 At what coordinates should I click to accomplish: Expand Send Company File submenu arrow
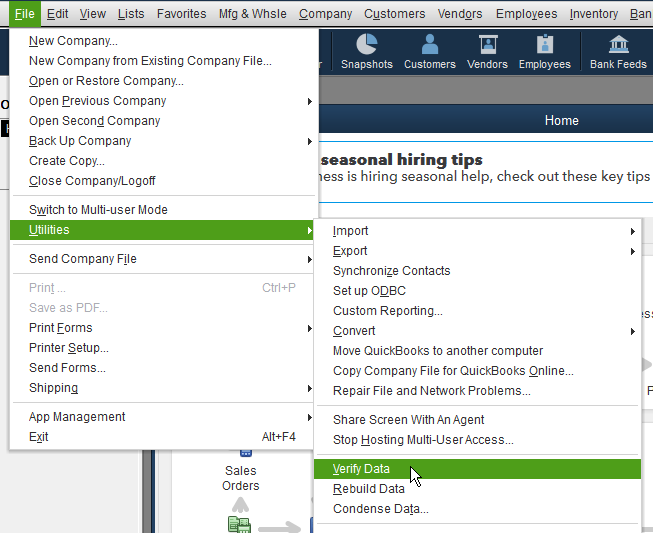pos(309,259)
